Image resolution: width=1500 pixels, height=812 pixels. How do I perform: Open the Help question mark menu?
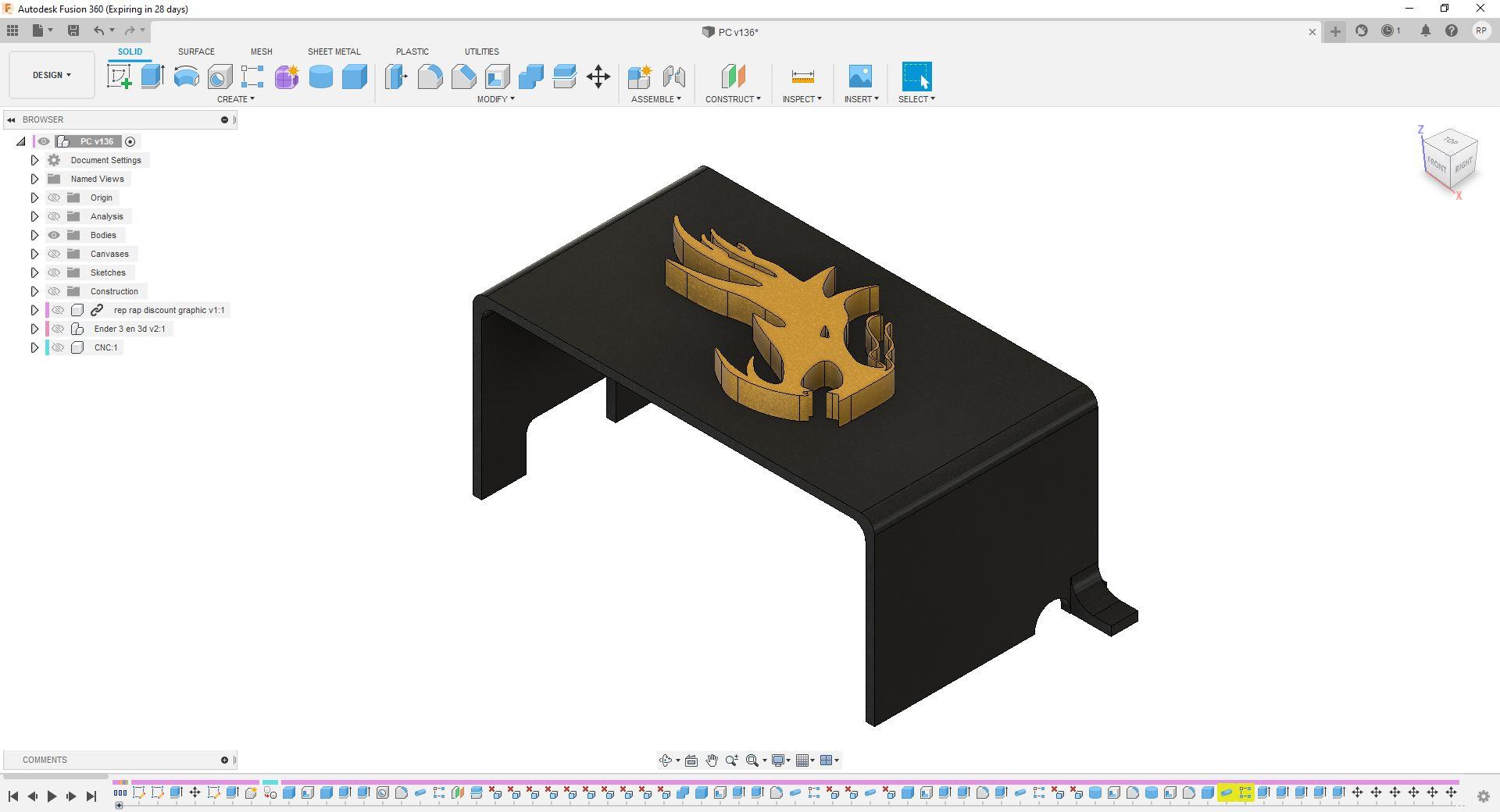click(1452, 31)
